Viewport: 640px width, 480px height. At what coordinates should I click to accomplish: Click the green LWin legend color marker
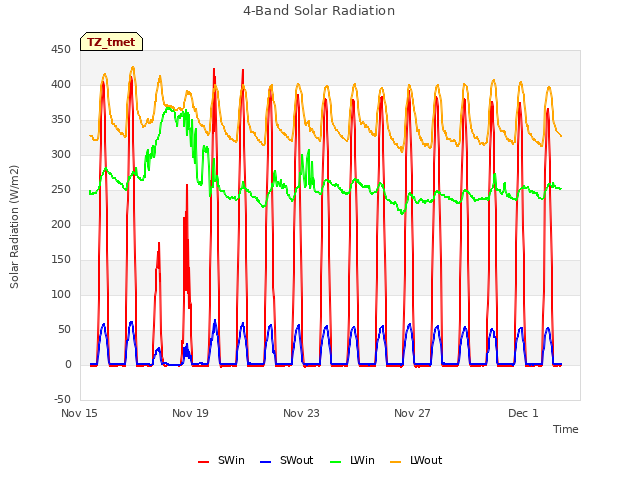point(335,462)
